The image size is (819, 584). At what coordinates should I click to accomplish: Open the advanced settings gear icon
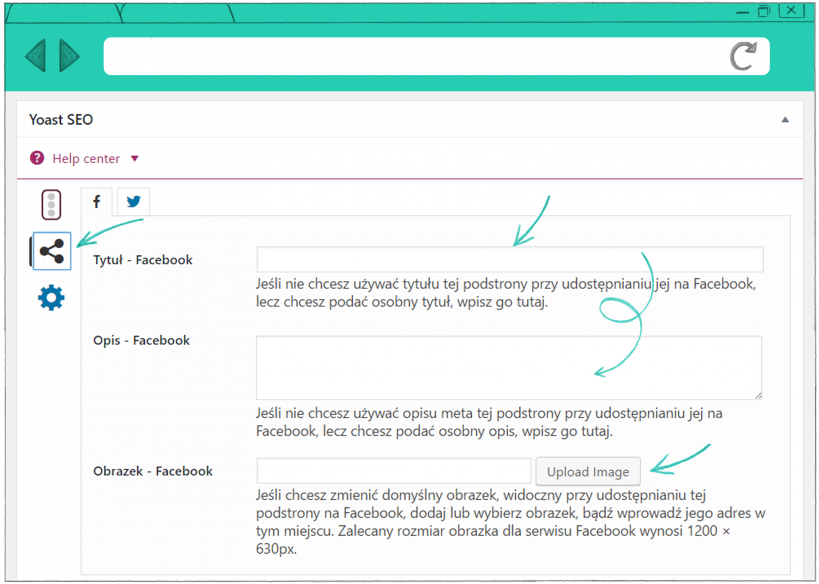(x=51, y=298)
